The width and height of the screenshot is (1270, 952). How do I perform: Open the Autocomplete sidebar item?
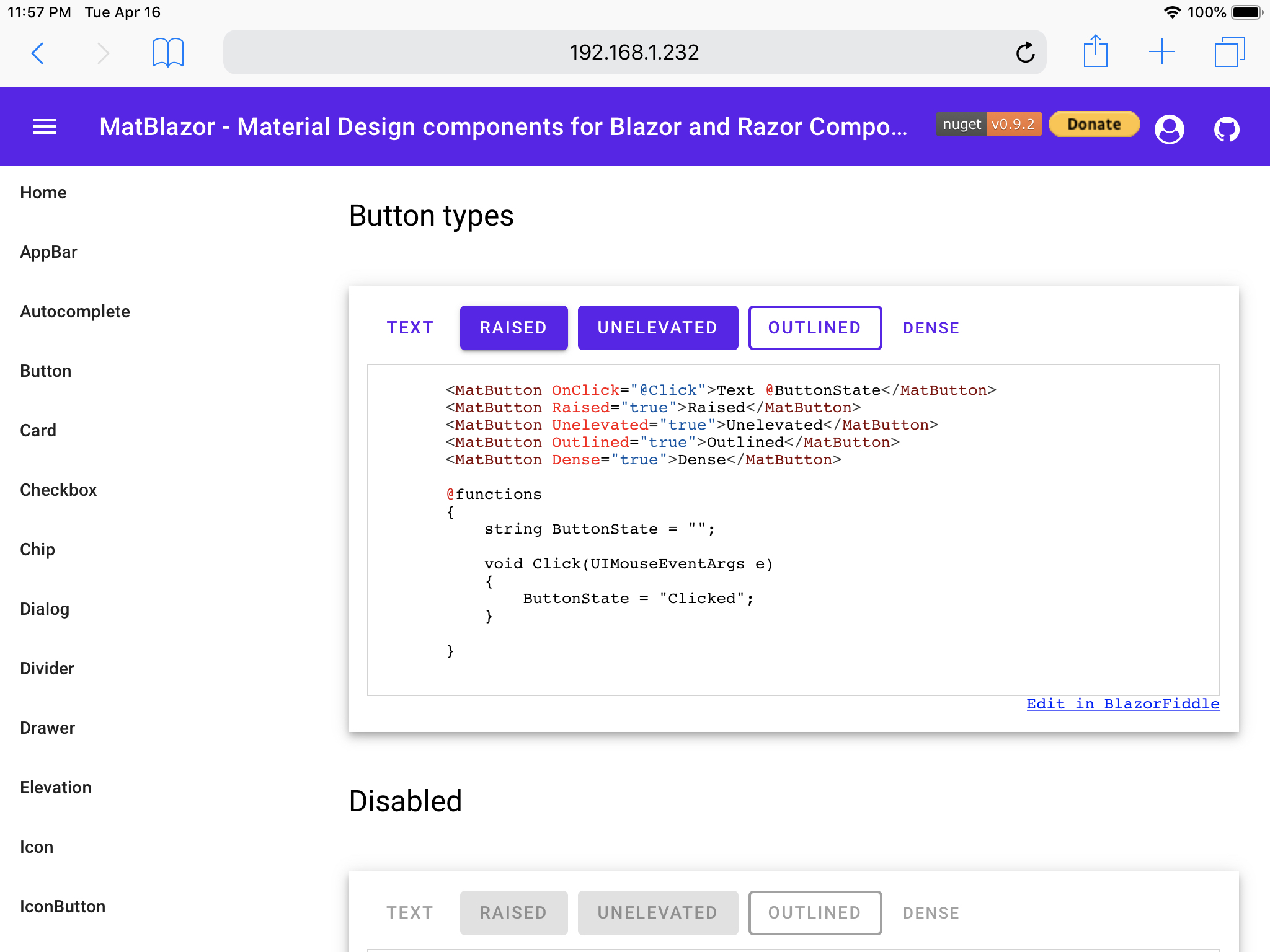coord(75,311)
